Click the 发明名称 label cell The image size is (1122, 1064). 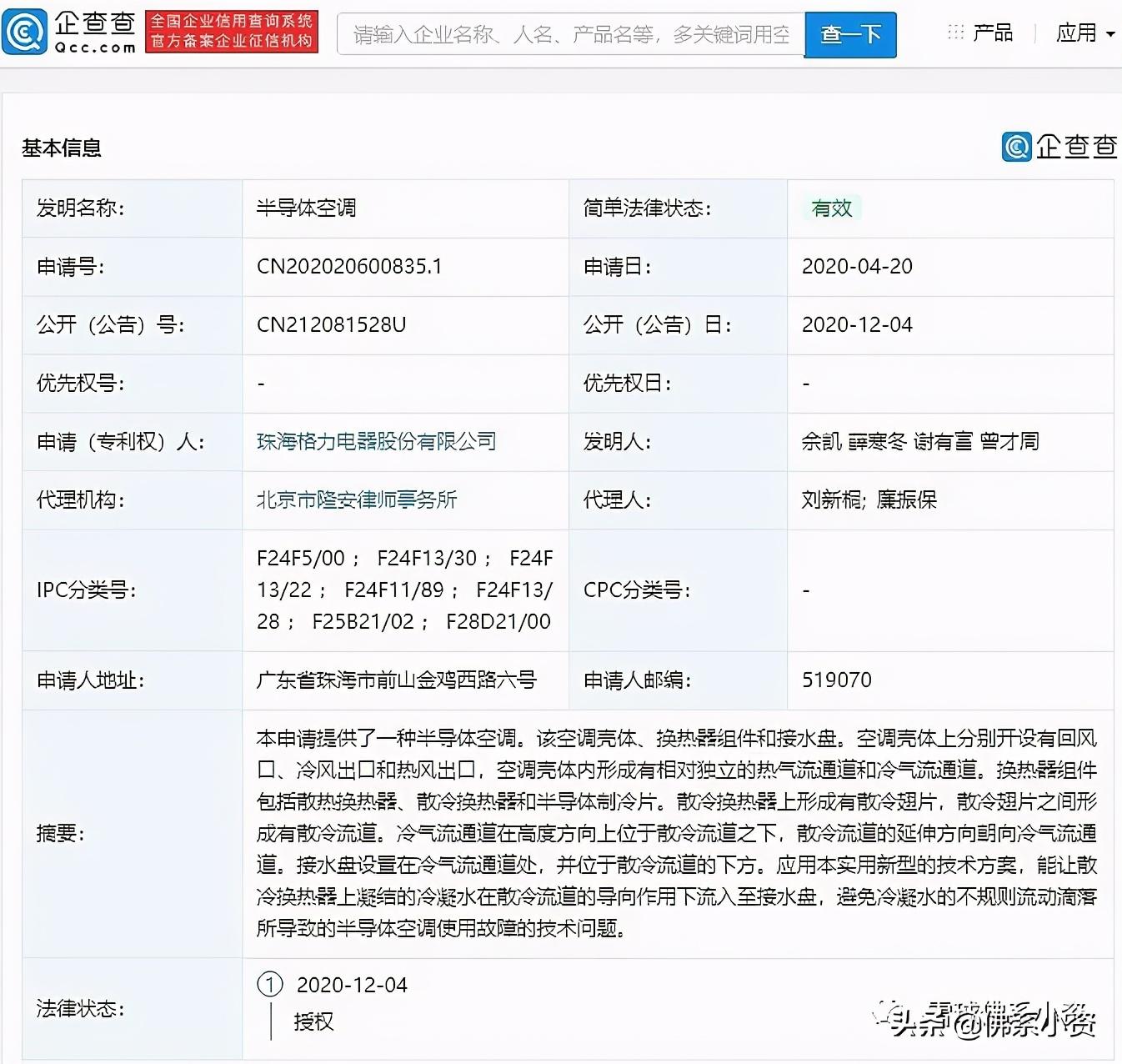pos(133,208)
